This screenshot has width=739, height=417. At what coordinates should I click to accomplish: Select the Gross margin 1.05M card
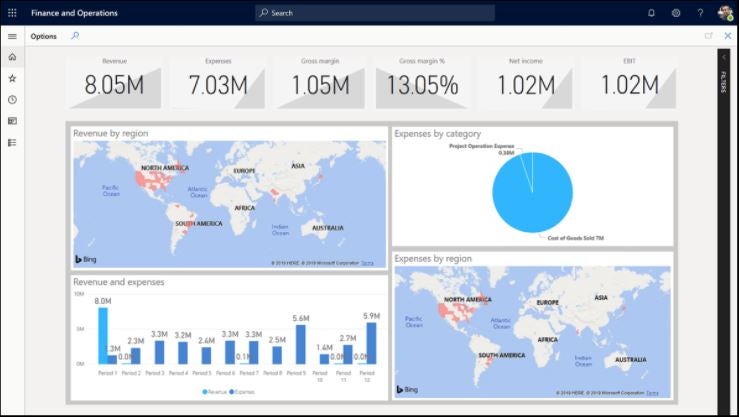(320, 82)
